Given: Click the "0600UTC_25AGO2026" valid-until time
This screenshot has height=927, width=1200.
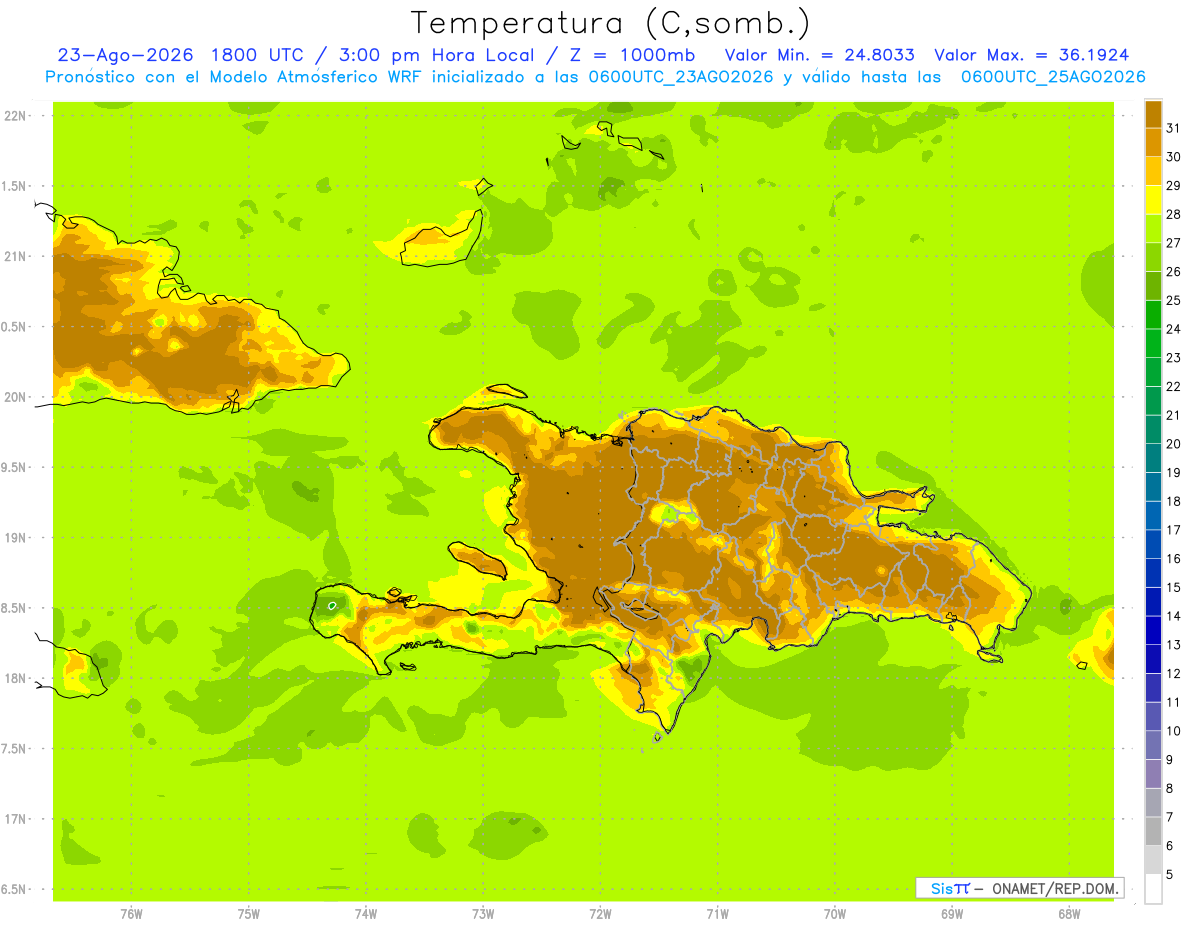Looking at the screenshot, I should (x=1053, y=77).
